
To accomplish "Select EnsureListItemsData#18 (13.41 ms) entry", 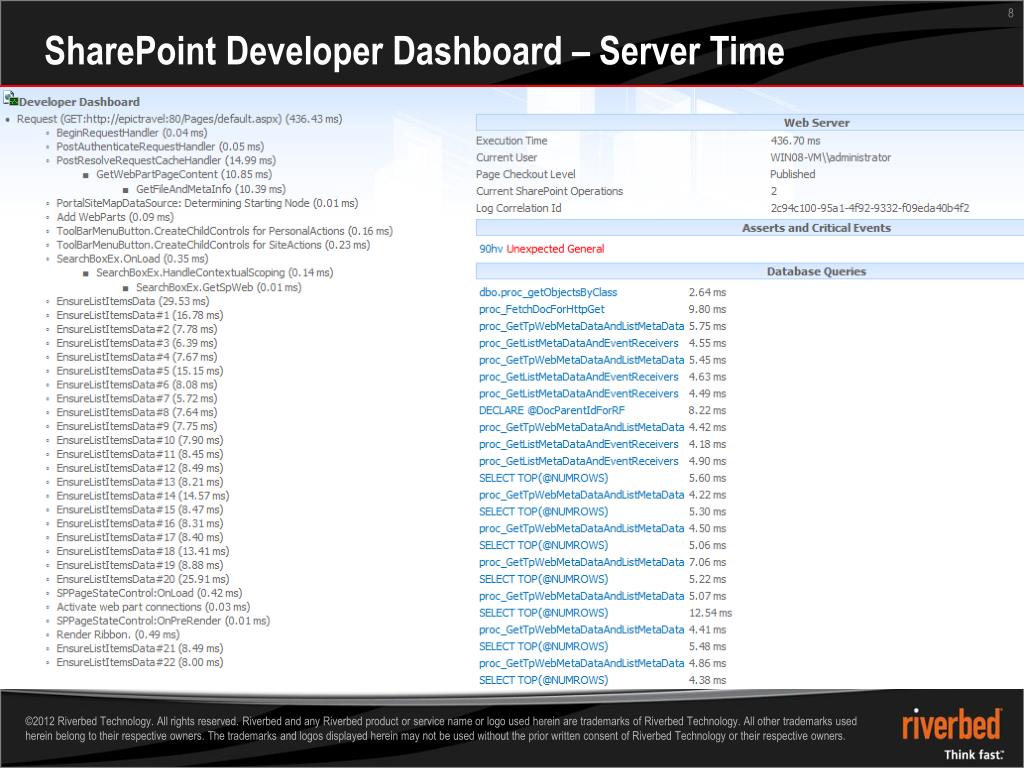I will click(x=142, y=551).
